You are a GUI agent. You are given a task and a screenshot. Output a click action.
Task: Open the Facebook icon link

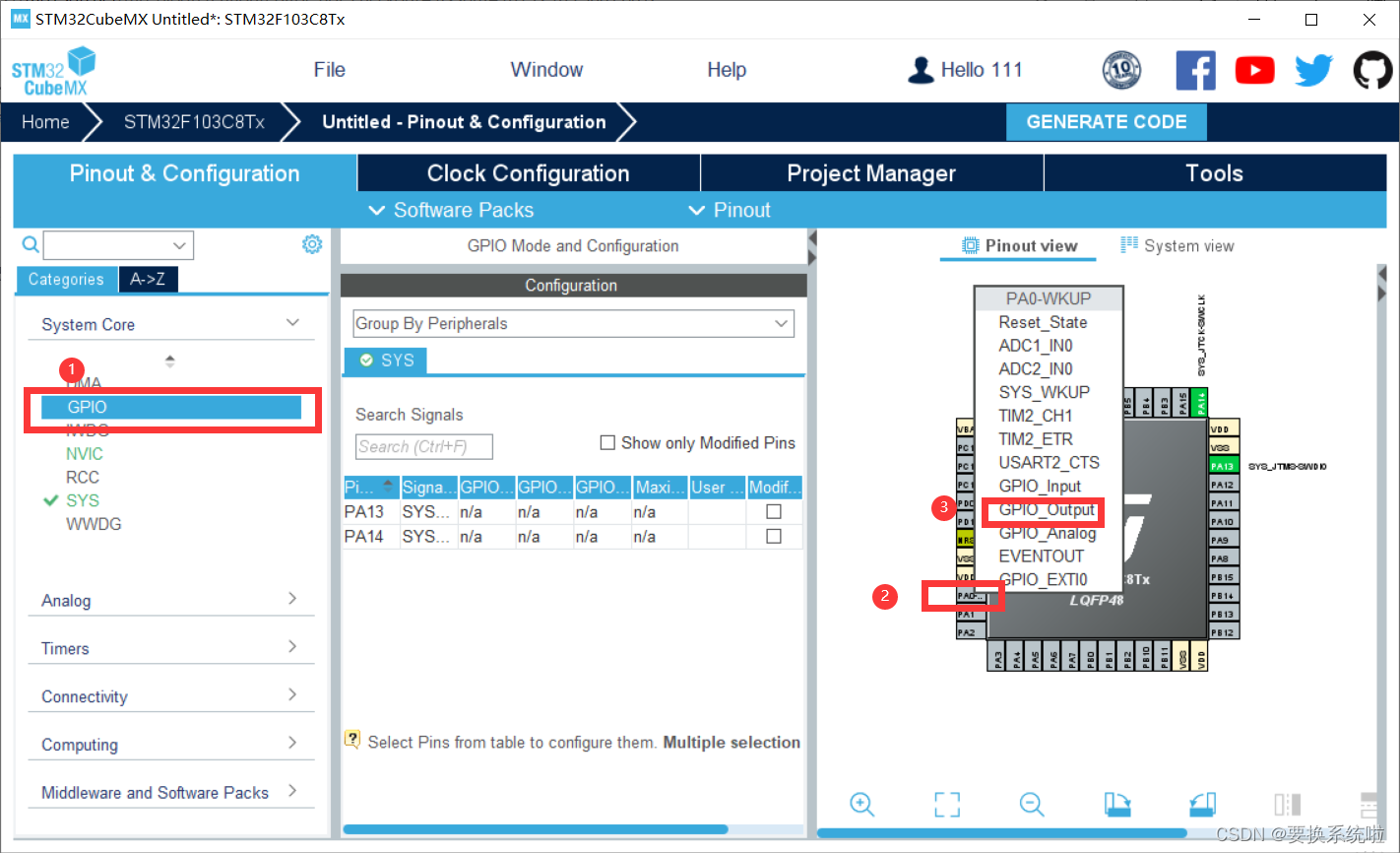[1196, 71]
